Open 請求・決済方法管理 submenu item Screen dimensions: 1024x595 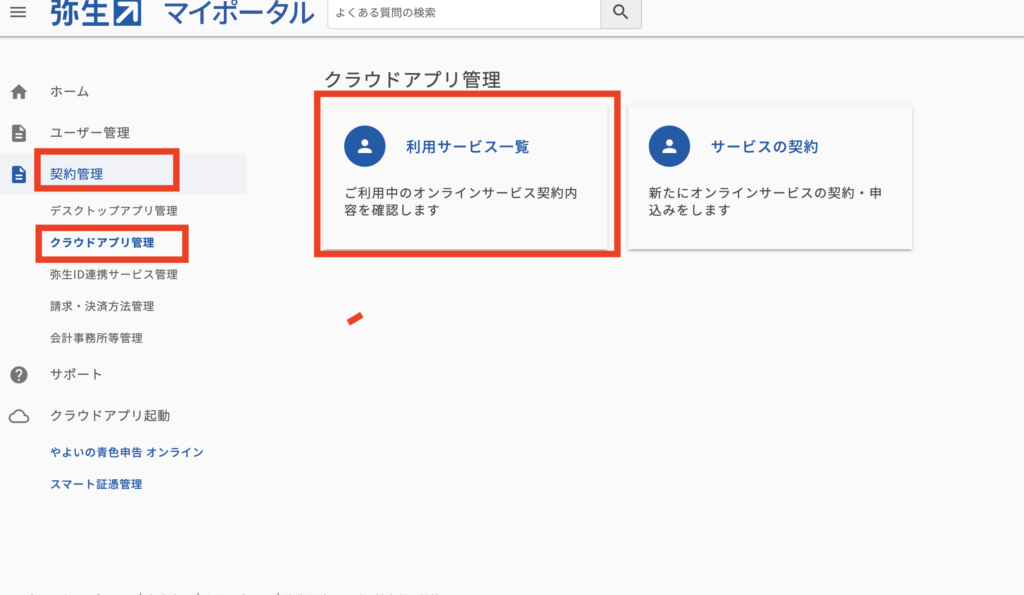point(102,307)
